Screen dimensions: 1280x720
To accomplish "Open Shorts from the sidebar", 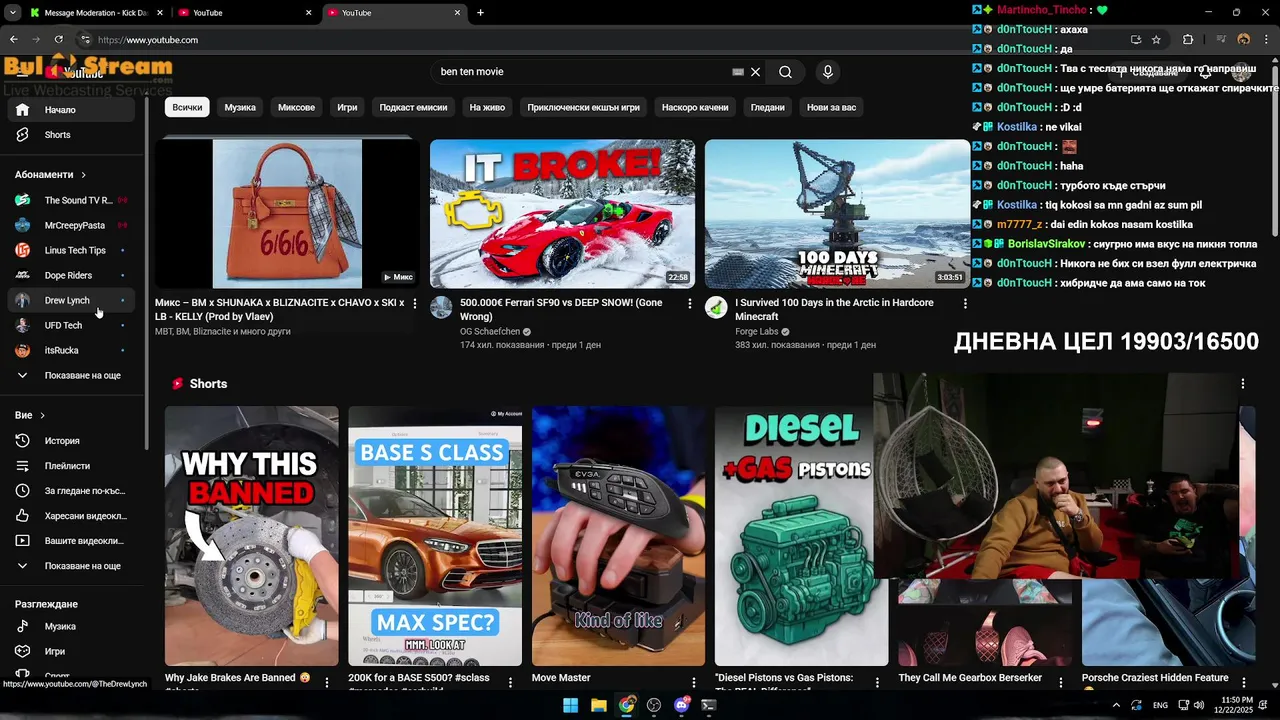I will point(71,135).
